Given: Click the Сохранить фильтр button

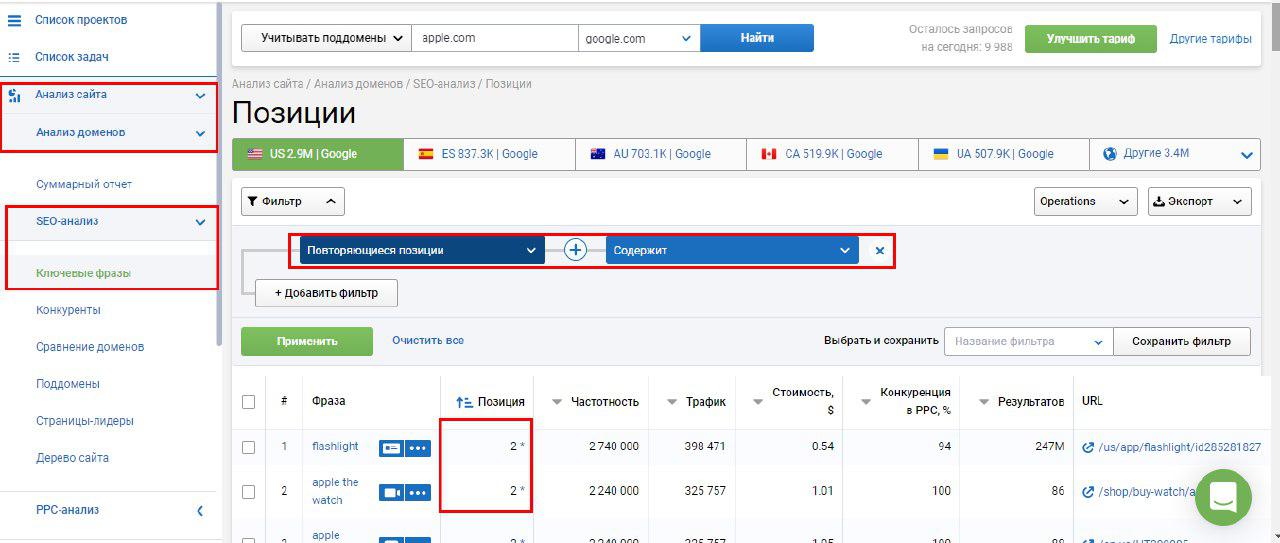Looking at the screenshot, I should pos(1182,341).
